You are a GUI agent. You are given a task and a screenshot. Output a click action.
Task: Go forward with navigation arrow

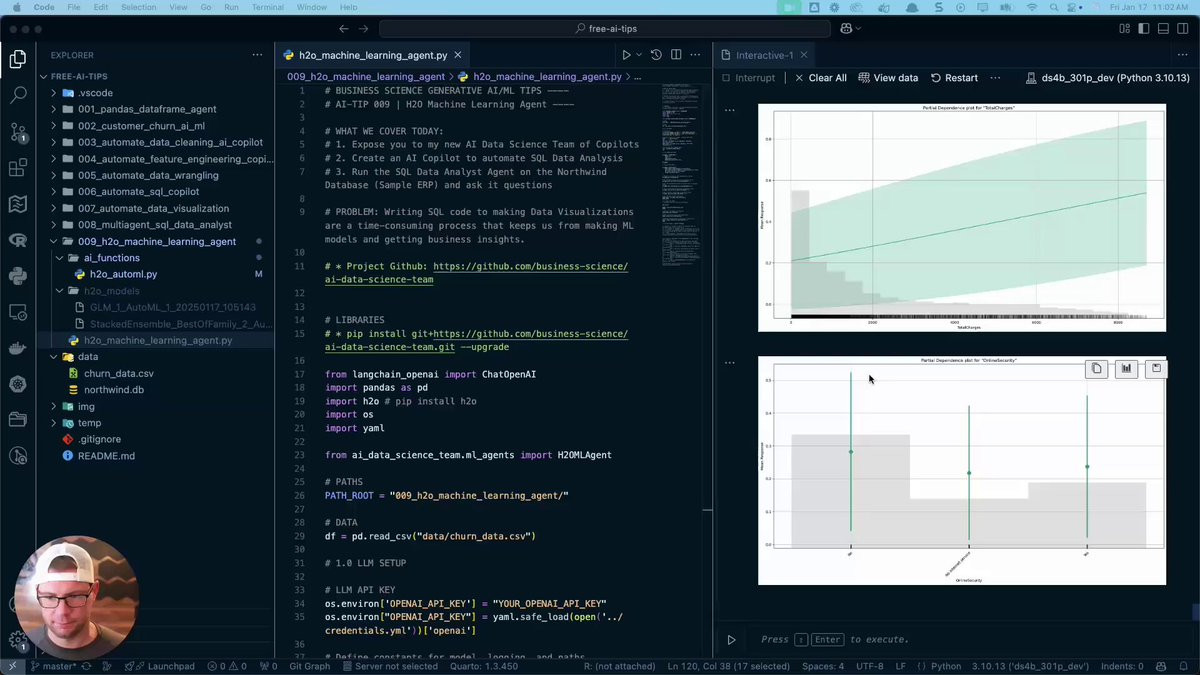(364, 29)
